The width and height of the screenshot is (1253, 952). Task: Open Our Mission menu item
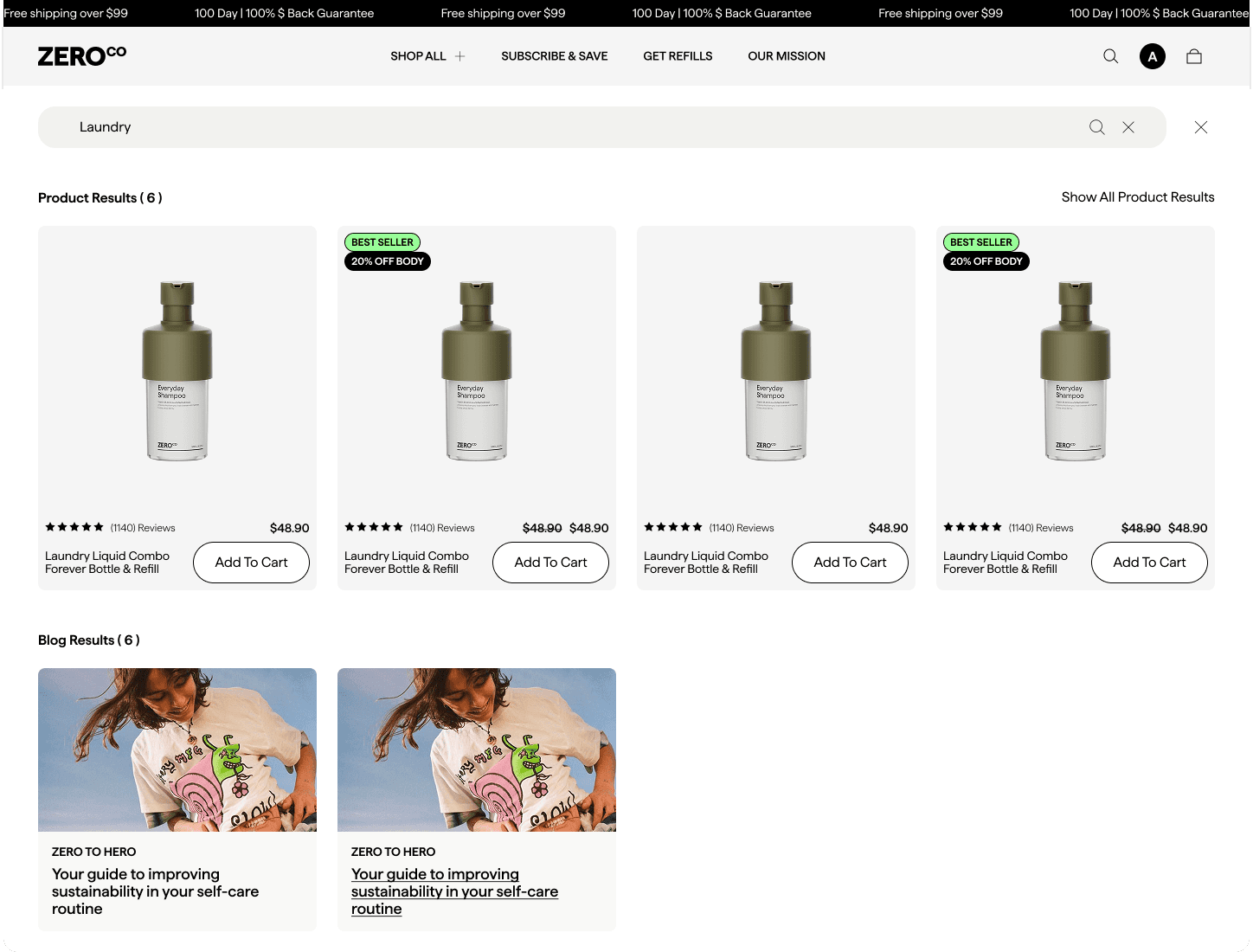click(x=787, y=56)
